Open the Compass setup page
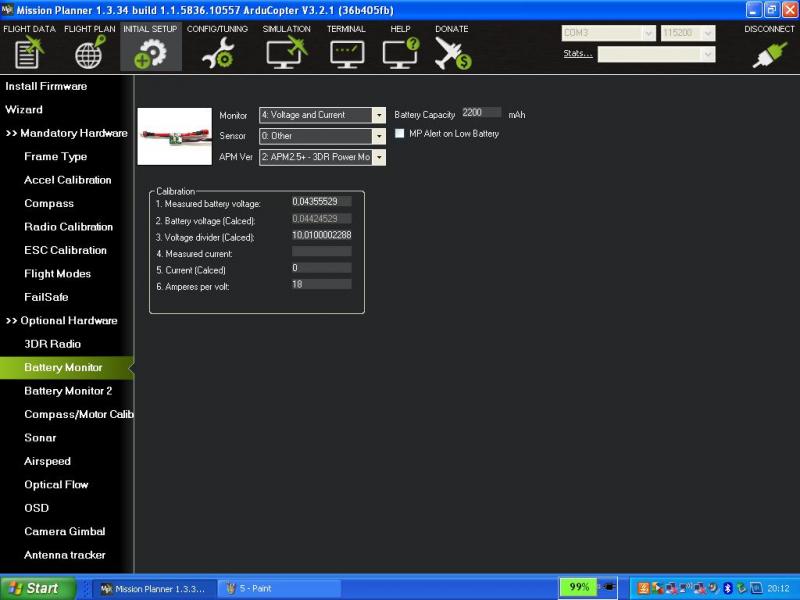800x600 pixels. point(49,204)
